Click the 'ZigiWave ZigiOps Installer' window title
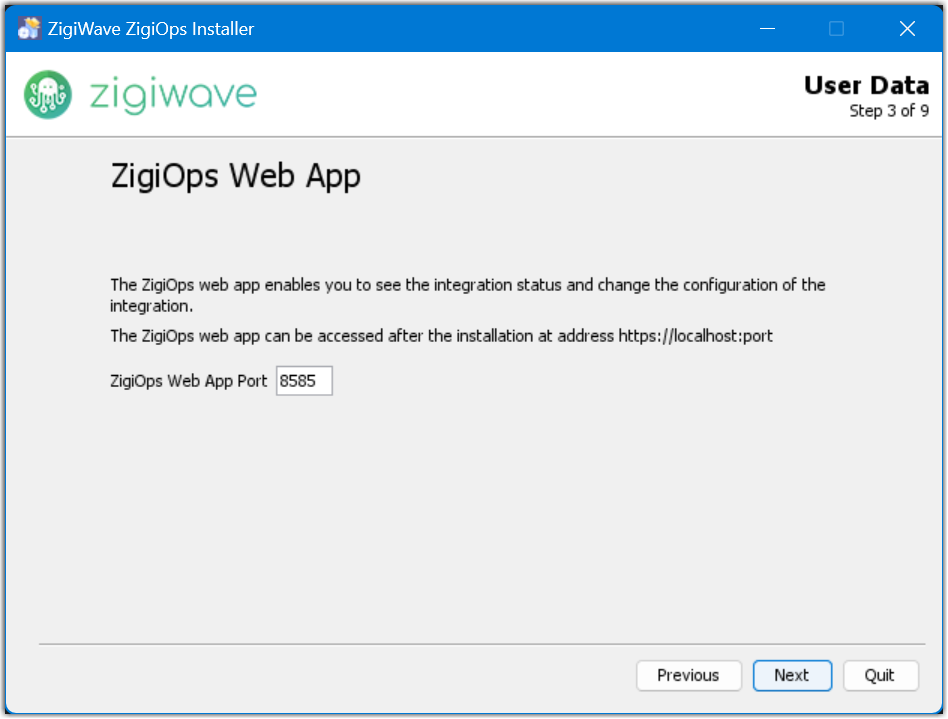Viewport: 948px width, 719px height. point(151,29)
